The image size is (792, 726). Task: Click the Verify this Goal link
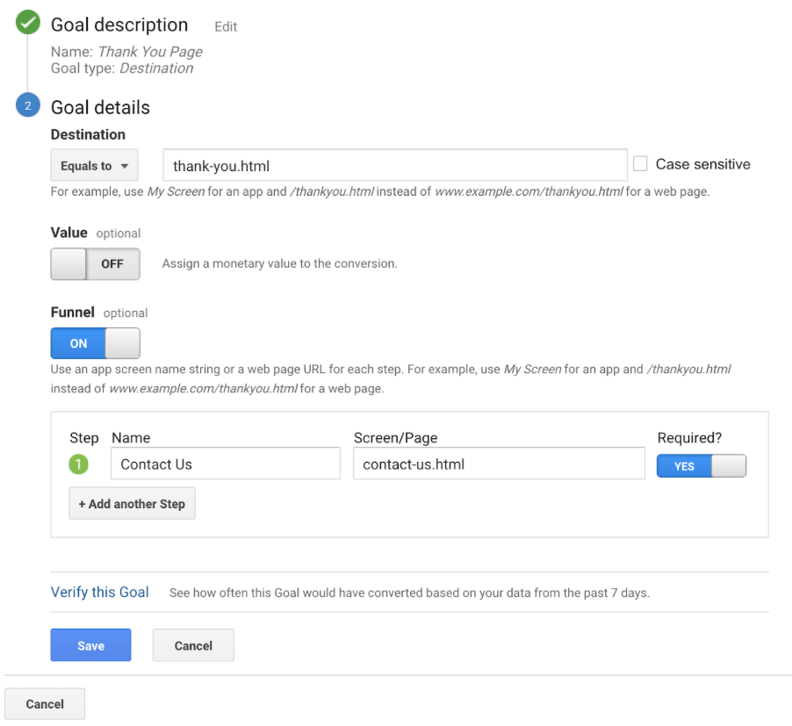click(x=100, y=592)
